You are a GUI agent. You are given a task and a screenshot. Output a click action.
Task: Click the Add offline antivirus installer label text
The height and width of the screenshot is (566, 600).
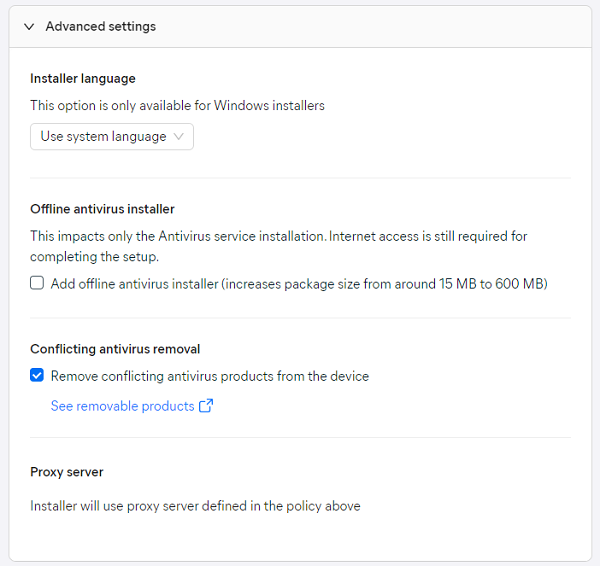click(299, 284)
